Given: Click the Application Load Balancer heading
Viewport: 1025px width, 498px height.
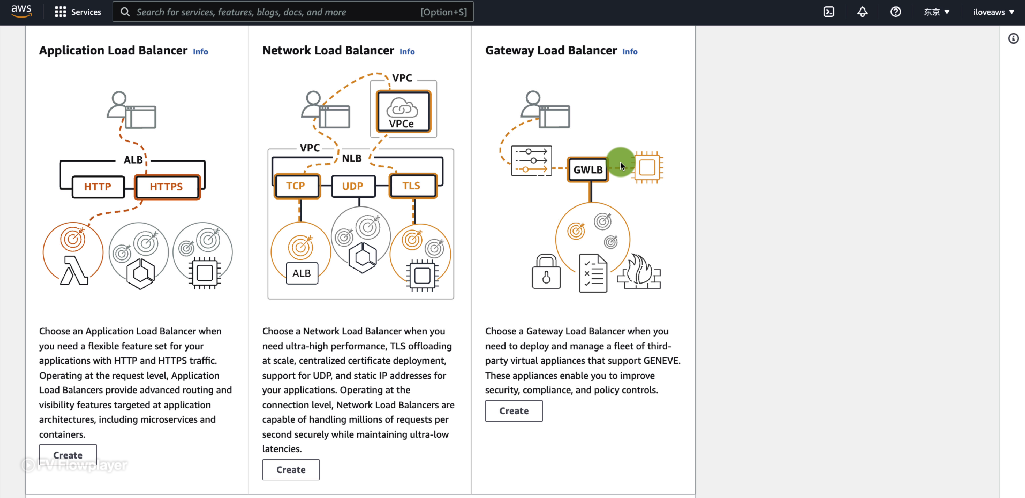Looking at the screenshot, I should pos(113,50).
